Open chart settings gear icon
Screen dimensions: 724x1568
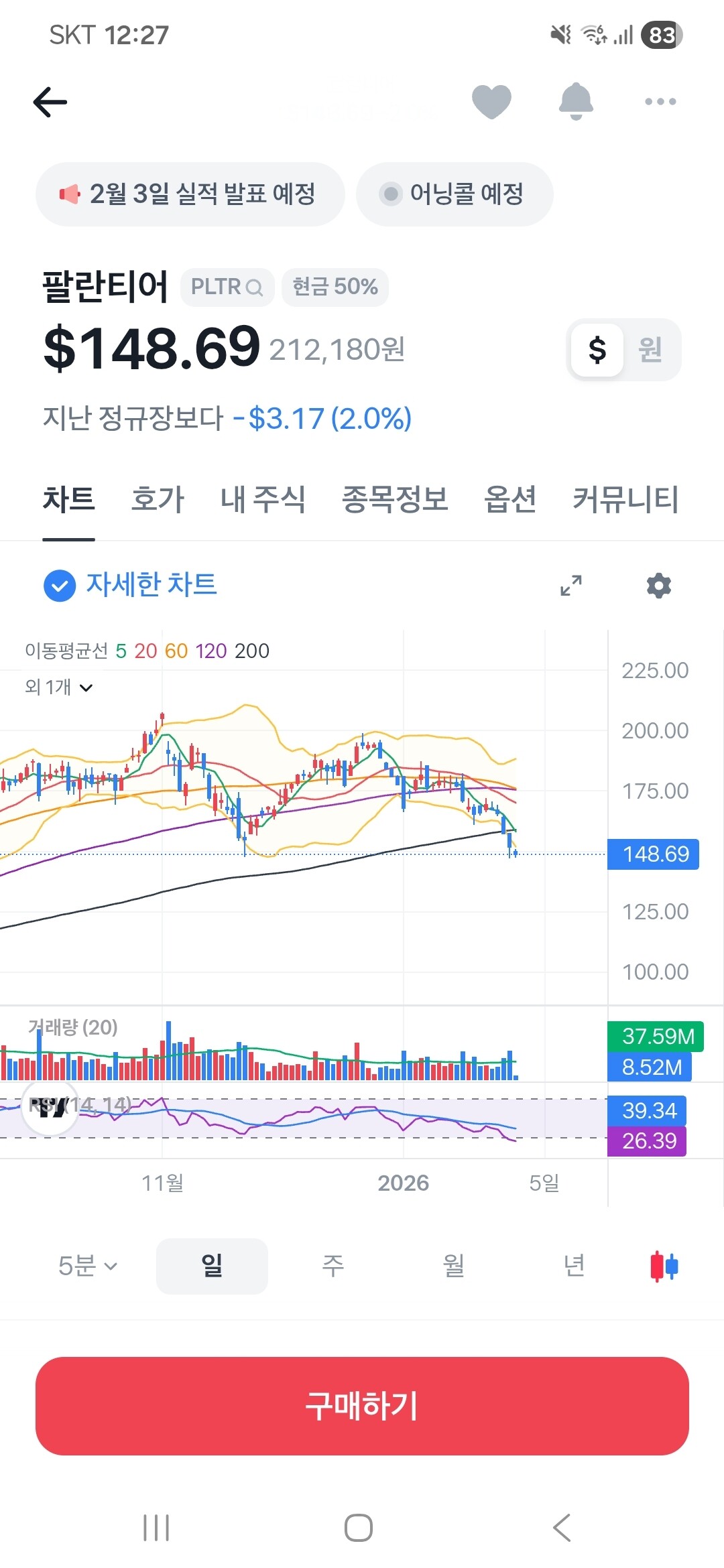[658, 585]
